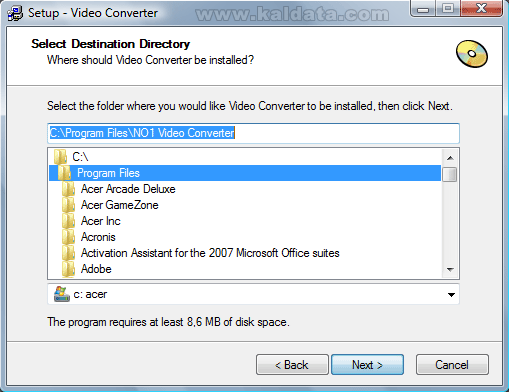Maximize the Setup window
The width and height of the screenshot is (509, 392).
click(x=448, y=8)
